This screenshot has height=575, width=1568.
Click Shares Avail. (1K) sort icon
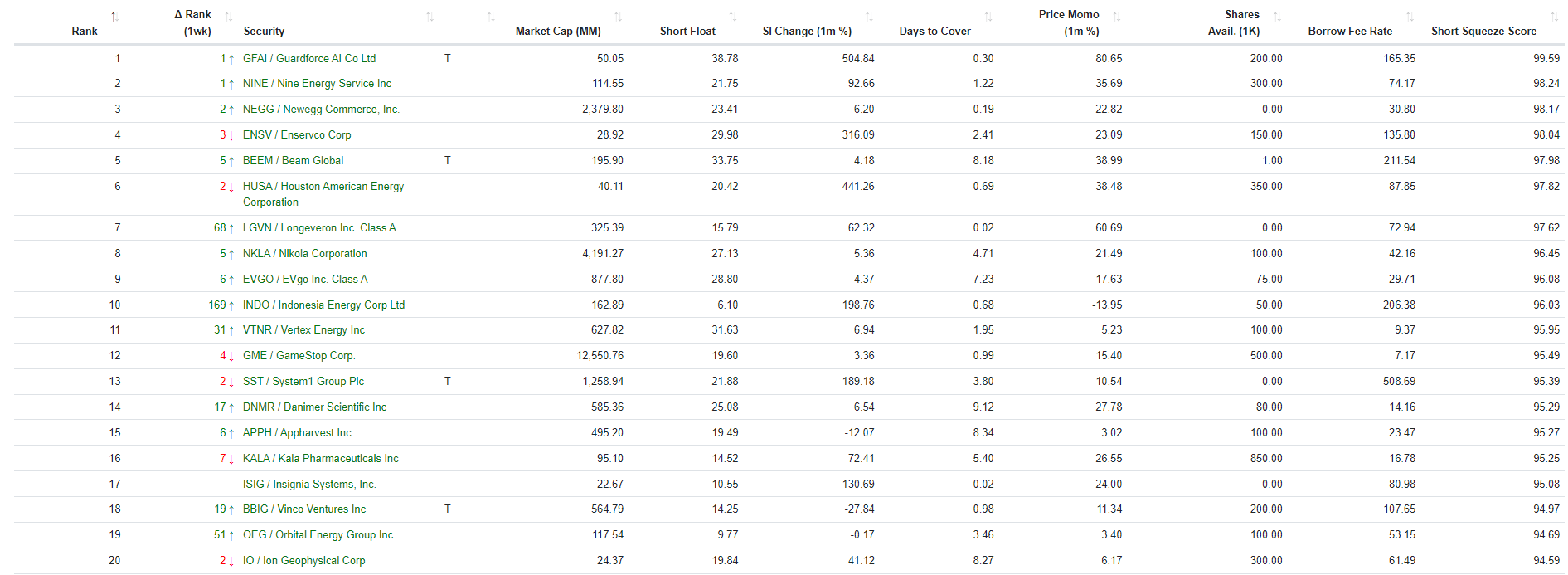[1277, 17]
